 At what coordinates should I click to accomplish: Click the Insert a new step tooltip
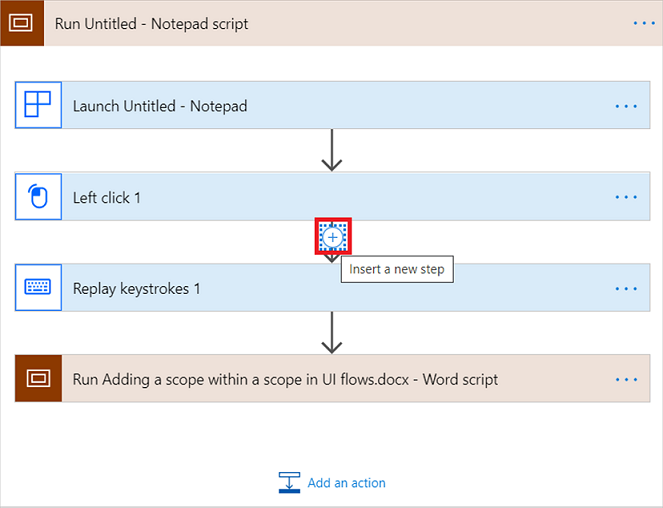[397, 269]
